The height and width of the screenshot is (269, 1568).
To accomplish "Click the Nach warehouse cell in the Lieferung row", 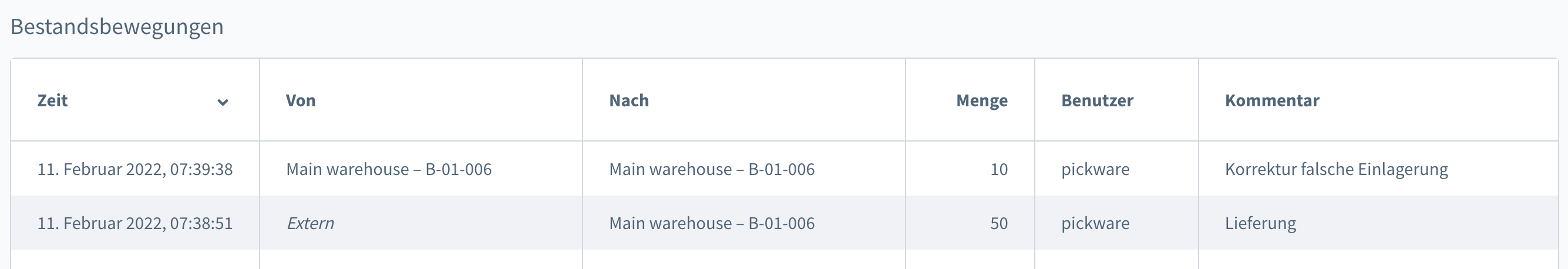I will coord(712,223).
